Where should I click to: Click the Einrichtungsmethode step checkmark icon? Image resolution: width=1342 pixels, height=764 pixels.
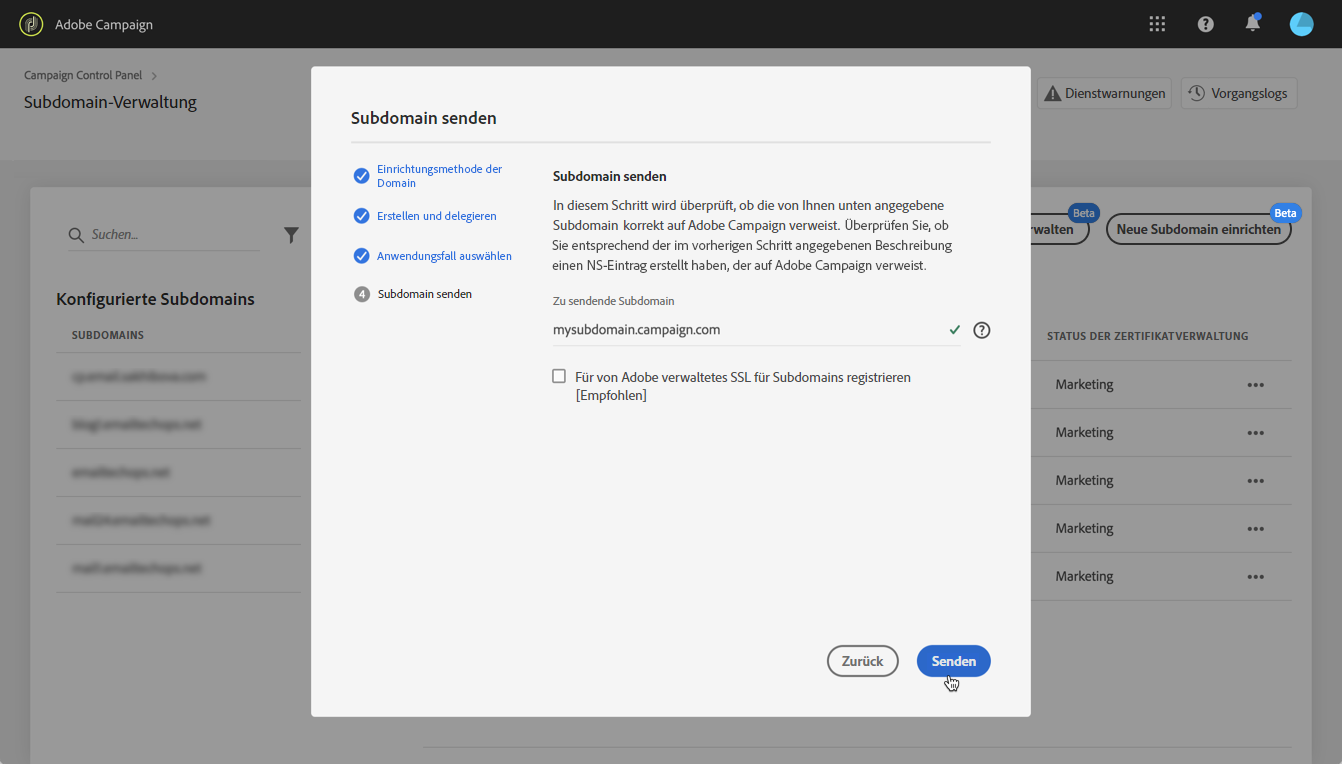[x=362, y=176]
